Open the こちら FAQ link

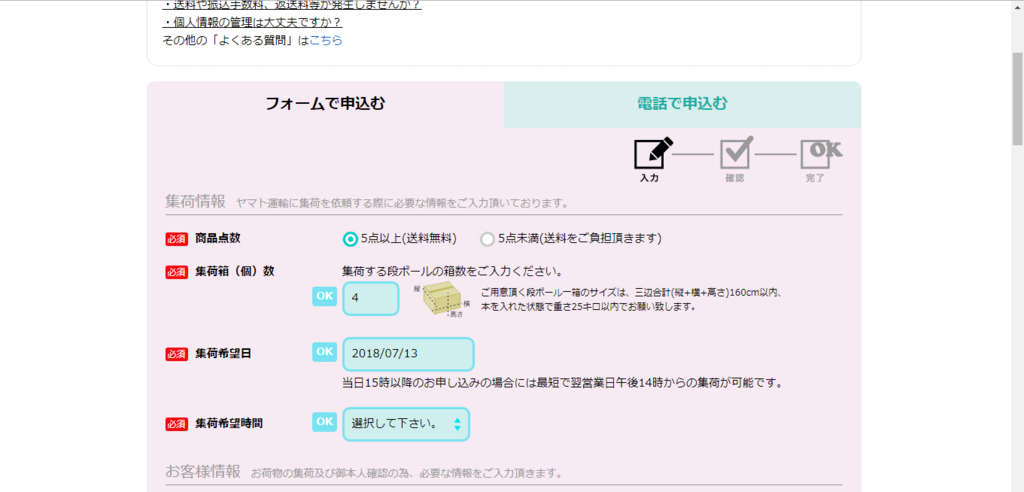pyautogui.click(x=326, y=41)
